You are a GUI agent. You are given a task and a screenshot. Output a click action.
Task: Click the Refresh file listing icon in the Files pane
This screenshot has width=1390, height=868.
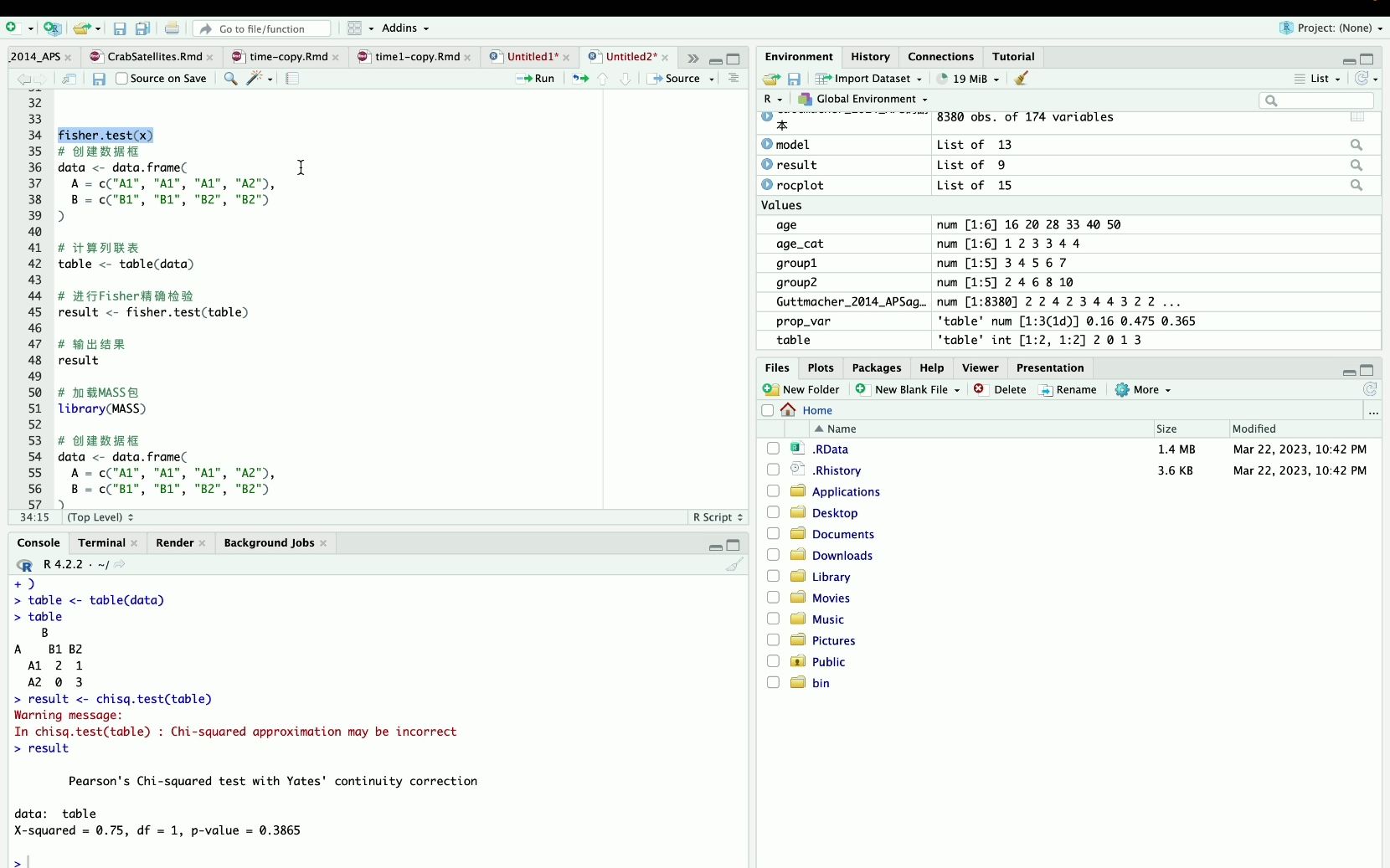1370,389
